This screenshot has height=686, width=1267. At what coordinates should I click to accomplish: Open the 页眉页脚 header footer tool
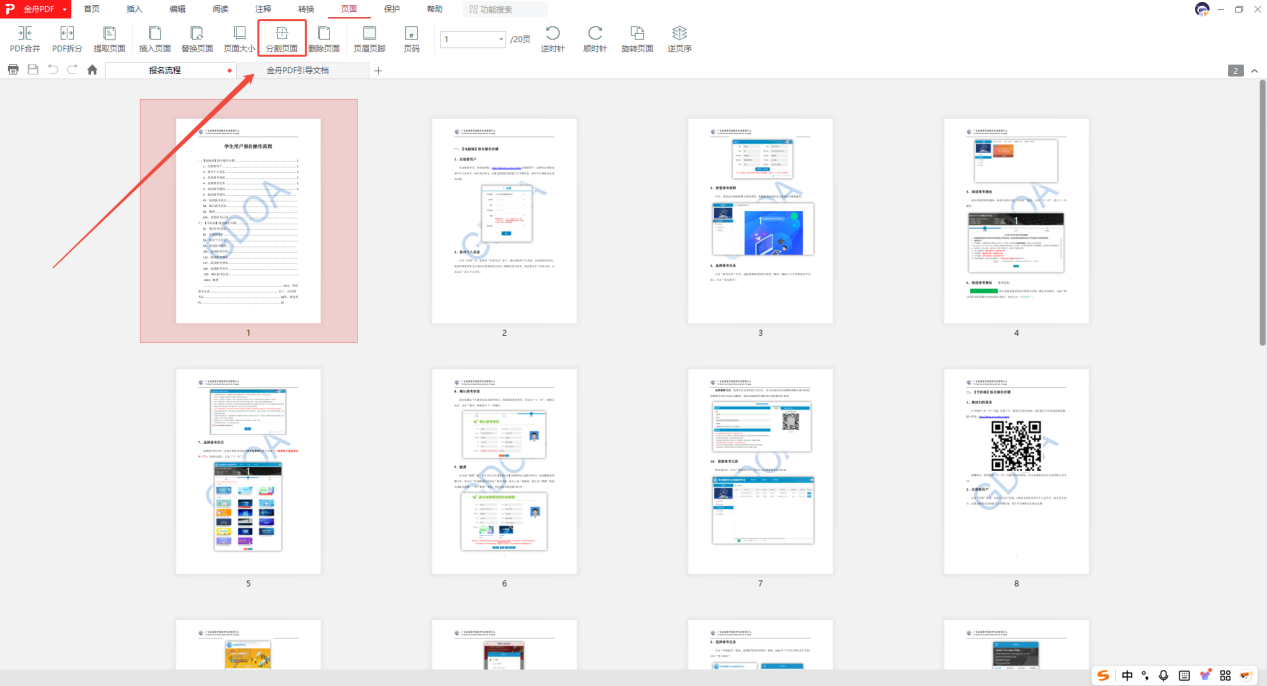point(369,40)
